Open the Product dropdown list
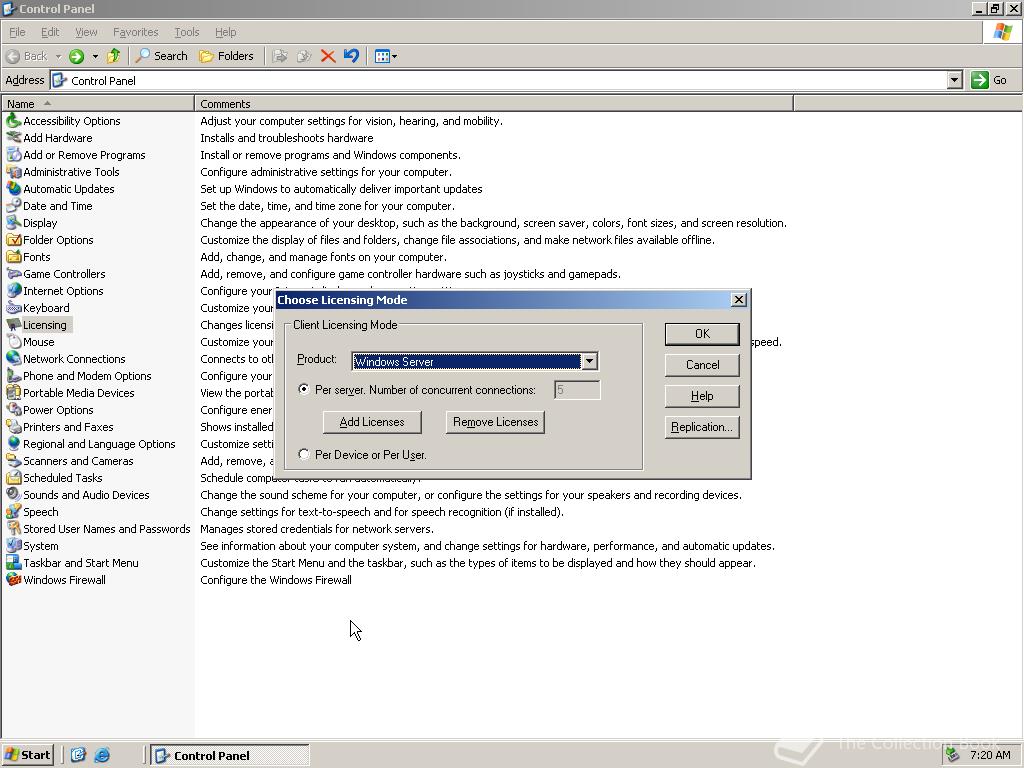This screenshot has height=768, width=1024. point(589,361)
